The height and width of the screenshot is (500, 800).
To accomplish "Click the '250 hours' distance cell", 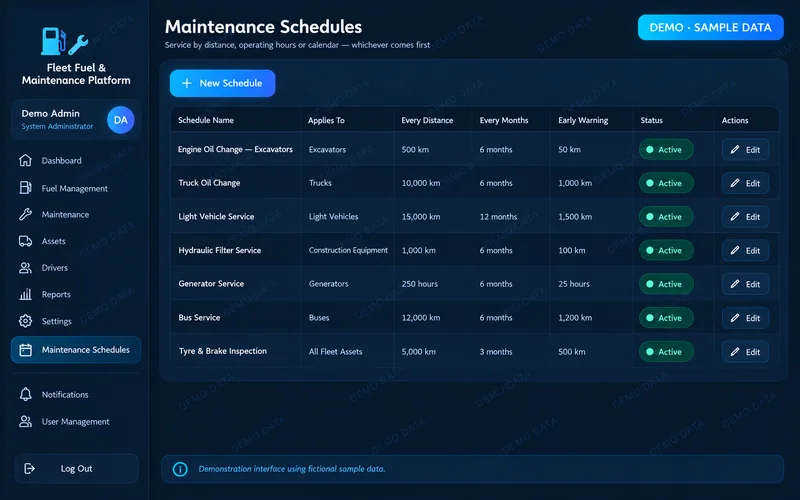I will click(x=419, y=284).
